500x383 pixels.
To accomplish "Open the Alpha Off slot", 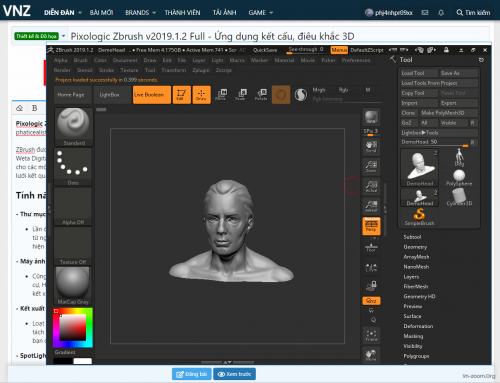I will coord(73,207).
